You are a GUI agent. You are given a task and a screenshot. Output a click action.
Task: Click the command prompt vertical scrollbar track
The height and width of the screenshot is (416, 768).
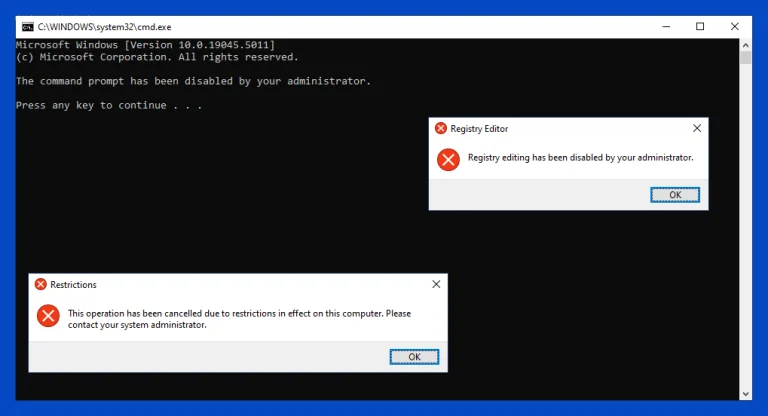(745, 250)
